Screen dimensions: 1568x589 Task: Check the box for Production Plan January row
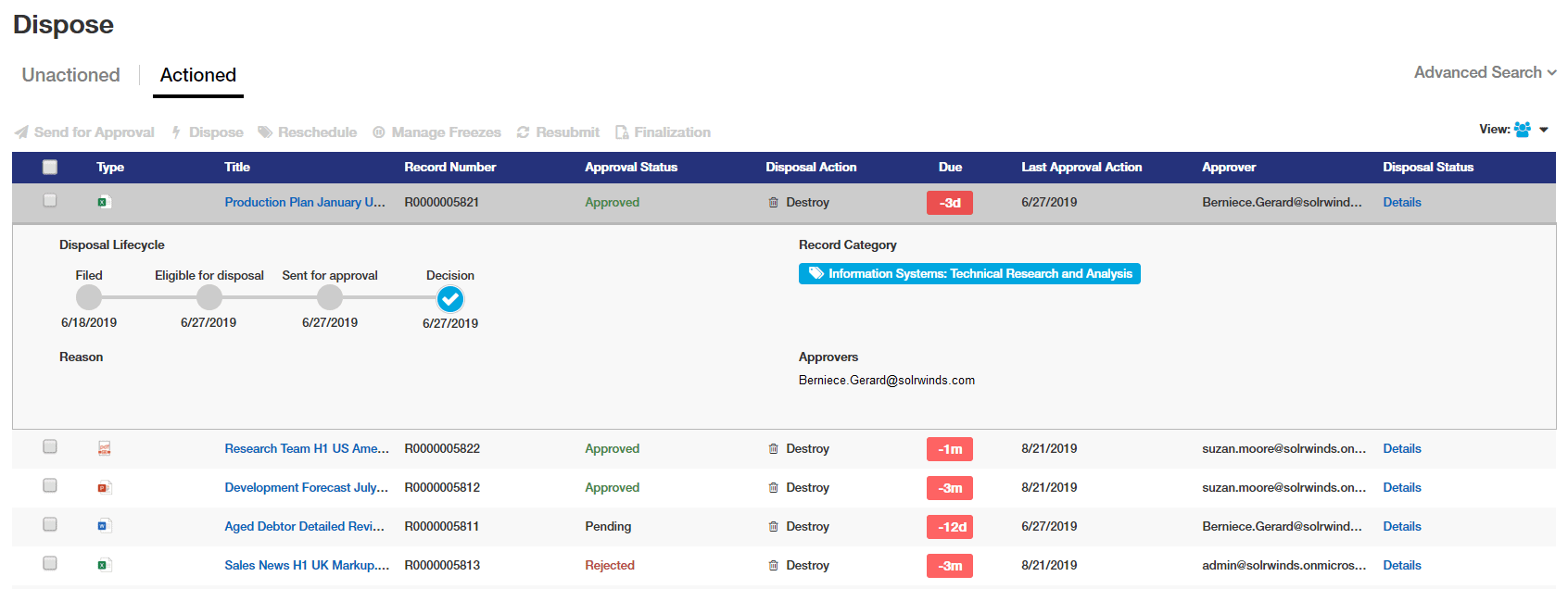(50, 201)
